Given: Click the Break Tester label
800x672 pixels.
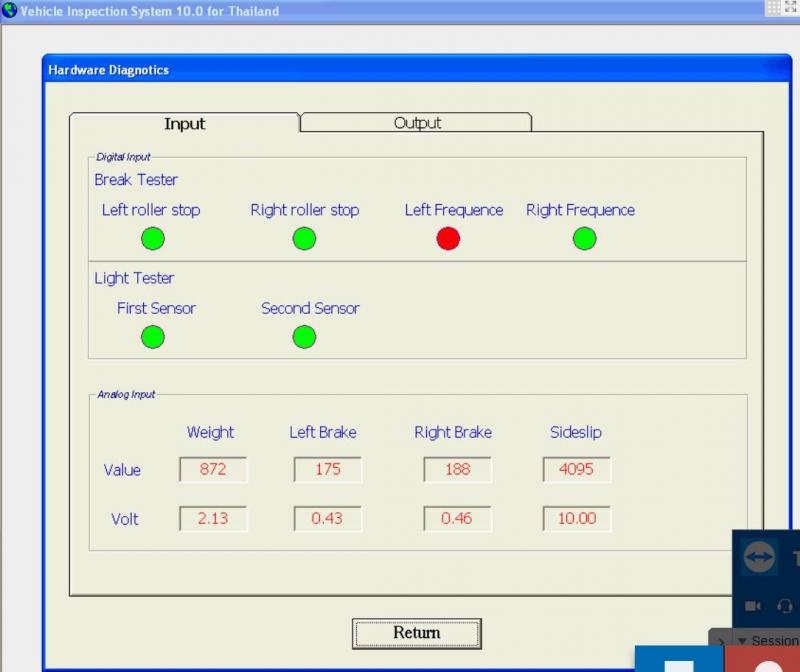Looking at the screenshot, I should [136, 180].
